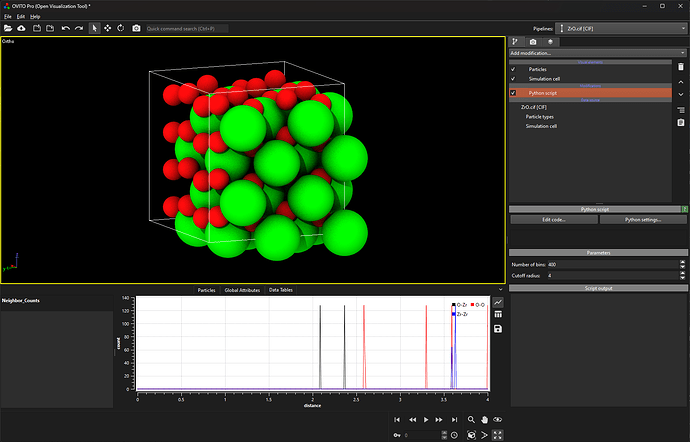Adjust the Cutoff radius spinner arrows
The image size is (690, 442).
click(683, 276)
